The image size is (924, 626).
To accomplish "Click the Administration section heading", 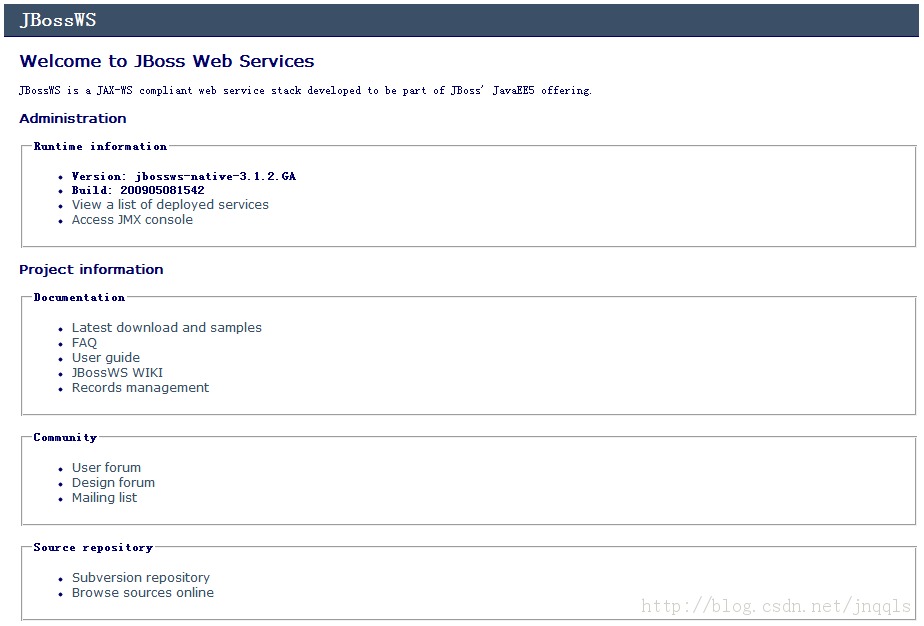I will [73, 118].
